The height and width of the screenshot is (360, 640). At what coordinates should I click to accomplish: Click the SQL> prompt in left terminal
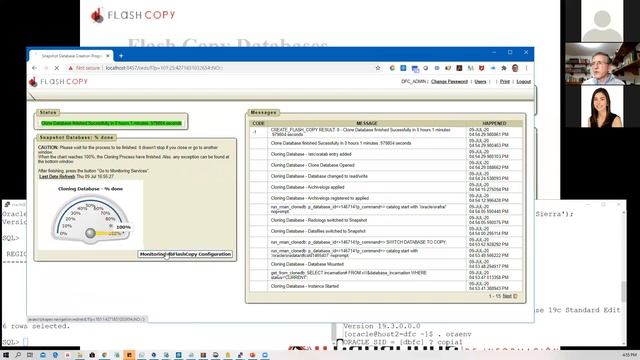pyautogui.click(x=10, y=342)
